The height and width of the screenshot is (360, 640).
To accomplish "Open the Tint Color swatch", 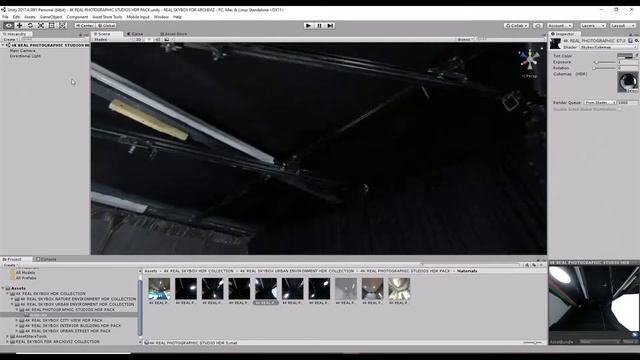I will click(624, 56).
